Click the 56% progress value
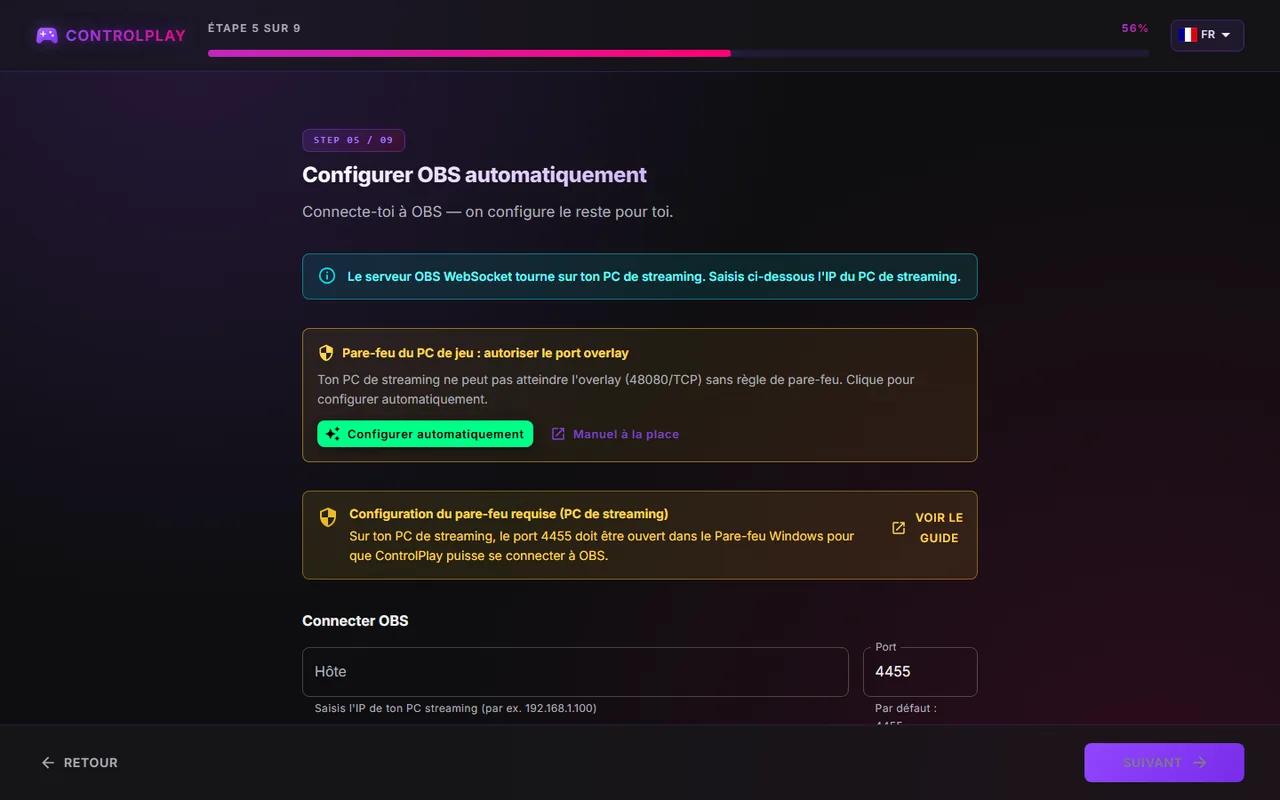The height and width of the screenshot is (800, 1280). click(x=1135, y=28)
